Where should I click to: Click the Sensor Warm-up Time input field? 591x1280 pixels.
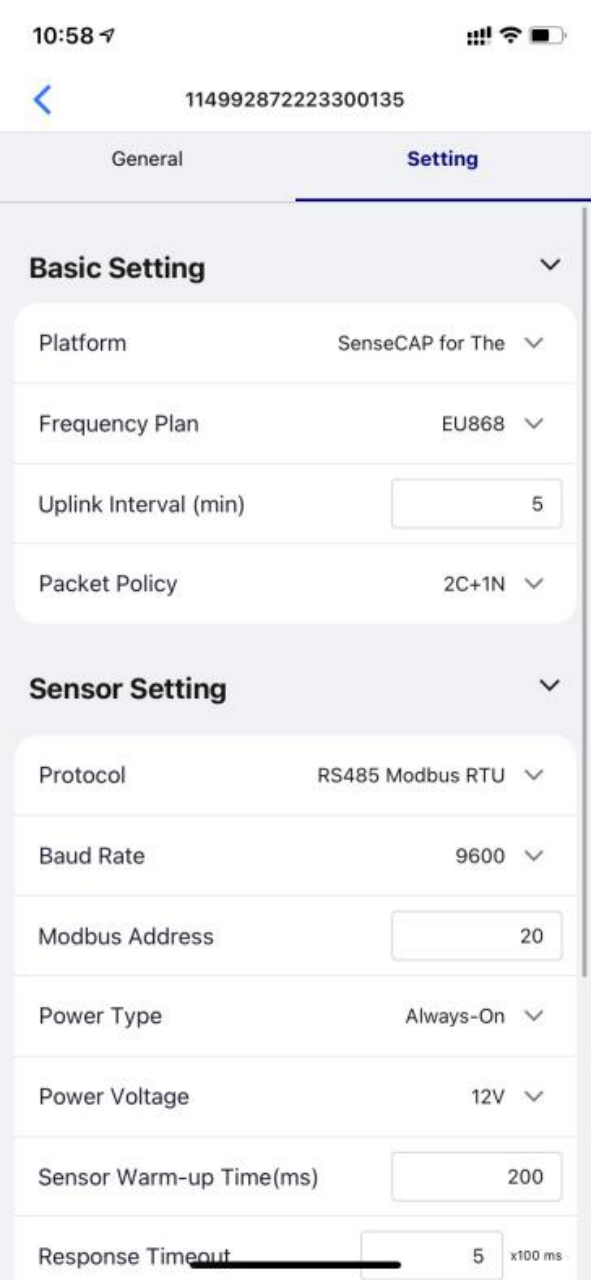click(476, 1176)
